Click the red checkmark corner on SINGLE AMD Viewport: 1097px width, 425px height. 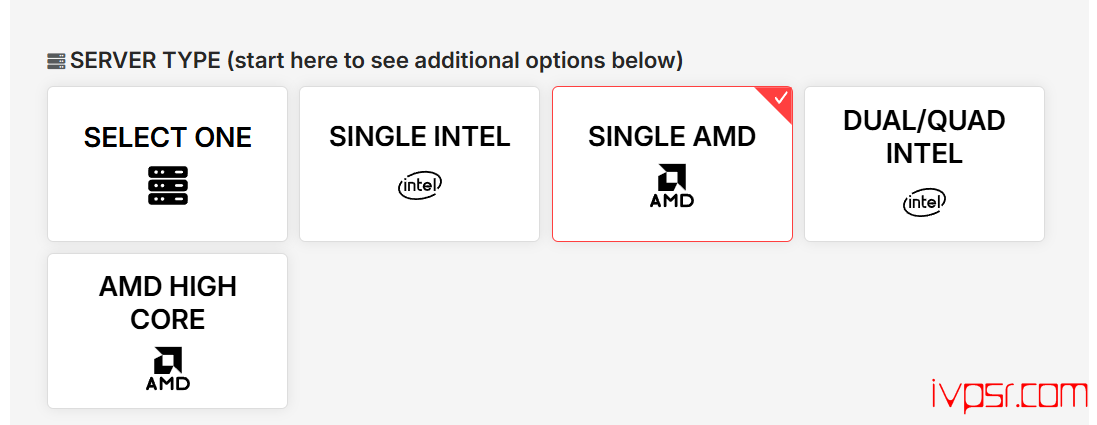tap(780, 99)
